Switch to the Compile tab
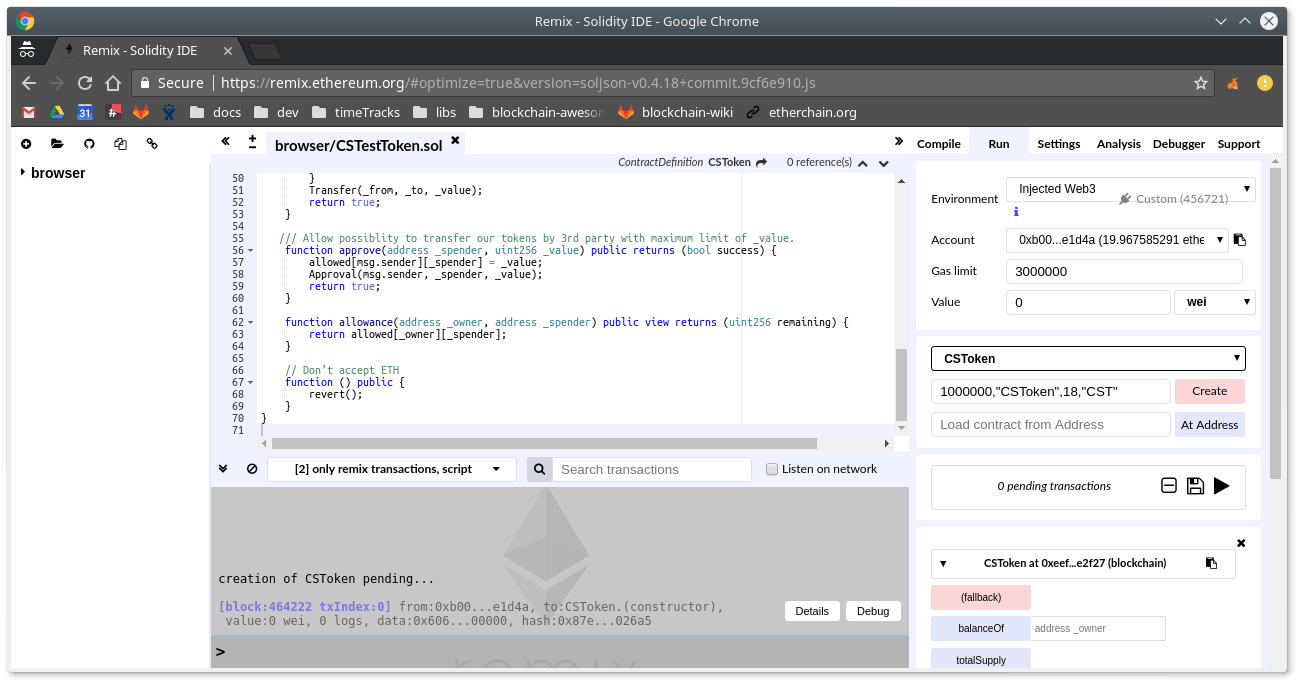 939,144
